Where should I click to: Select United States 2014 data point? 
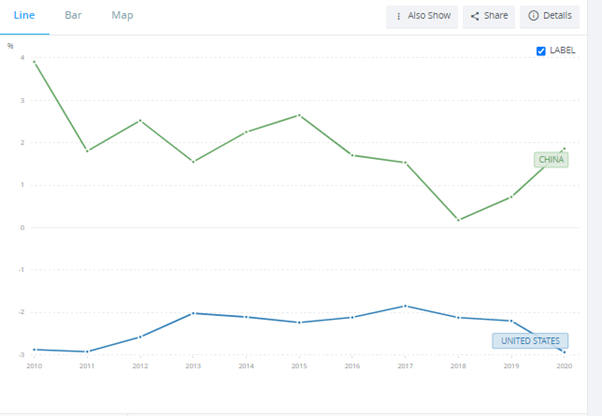coord(246,317)
